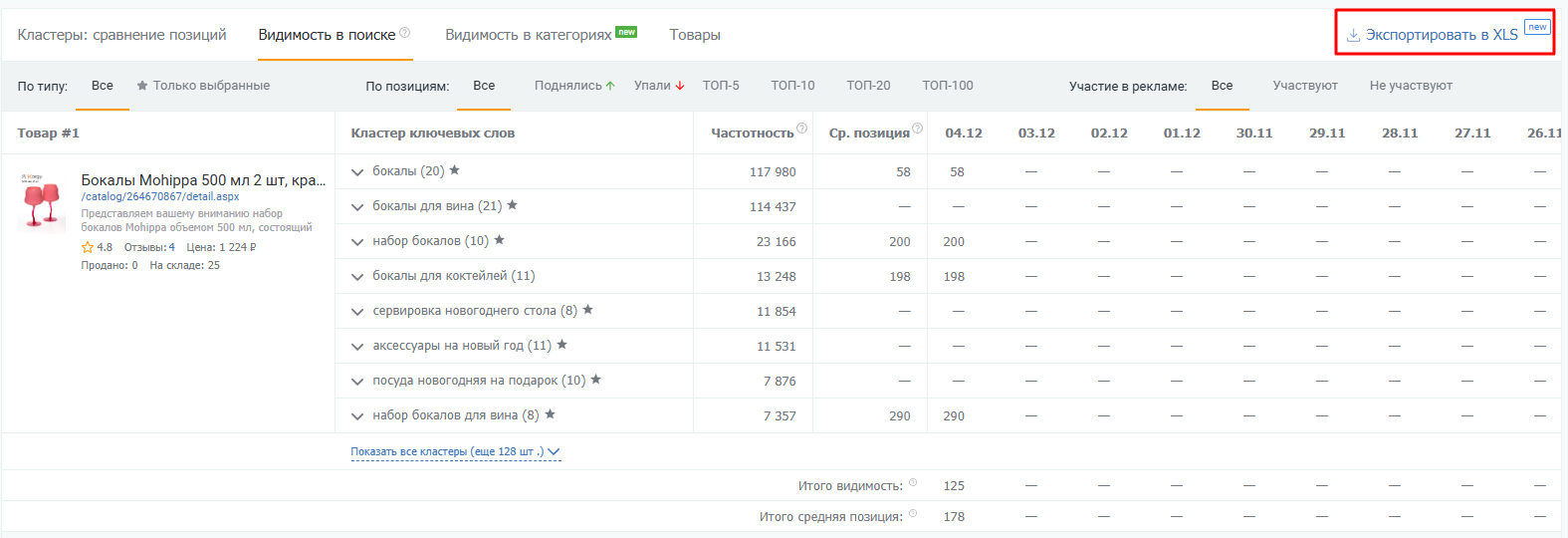Select Все under По позициям filter
This screenshot has height=538, width=1568.
484,86
